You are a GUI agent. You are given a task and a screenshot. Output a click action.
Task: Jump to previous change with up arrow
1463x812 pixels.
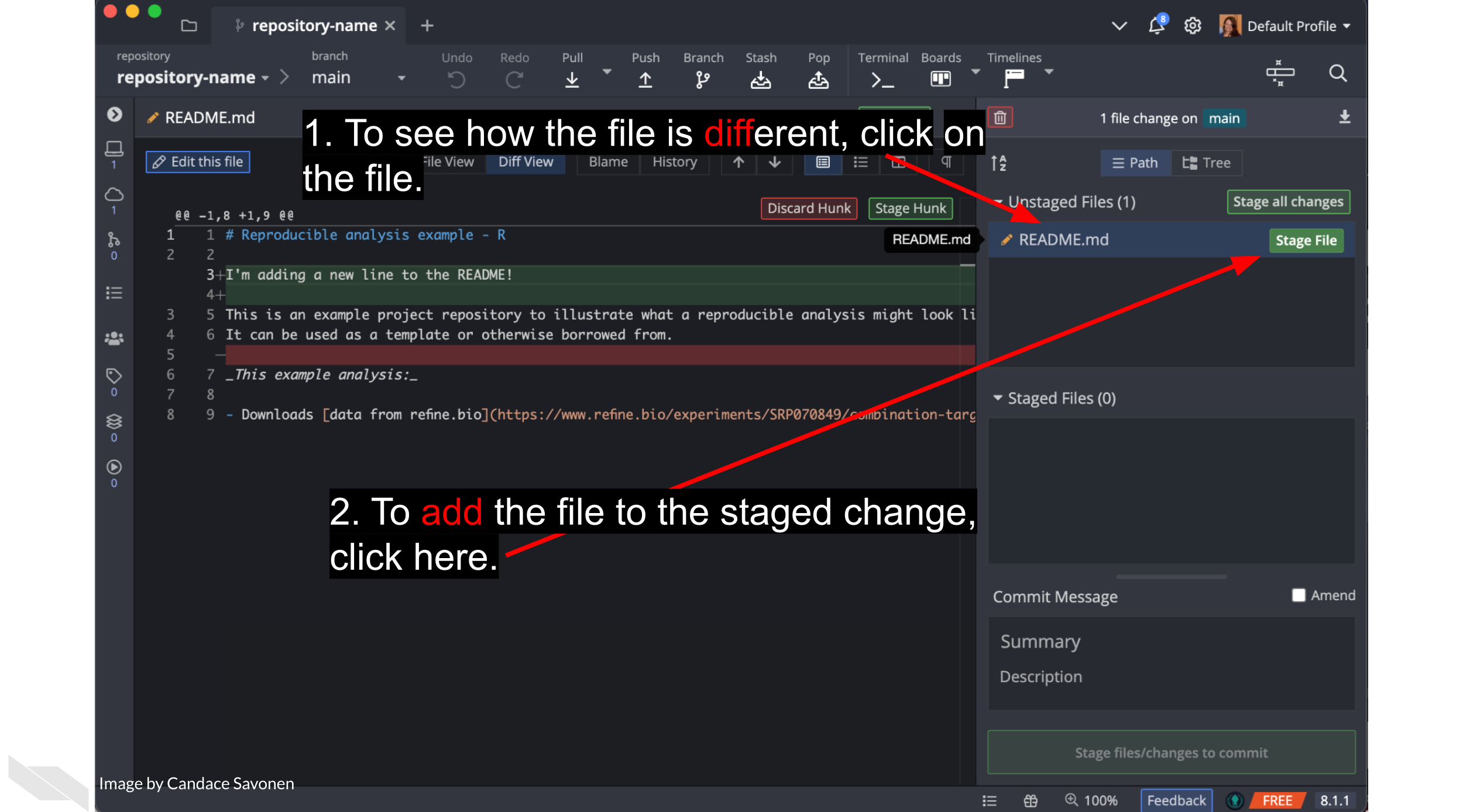(739, 162)
